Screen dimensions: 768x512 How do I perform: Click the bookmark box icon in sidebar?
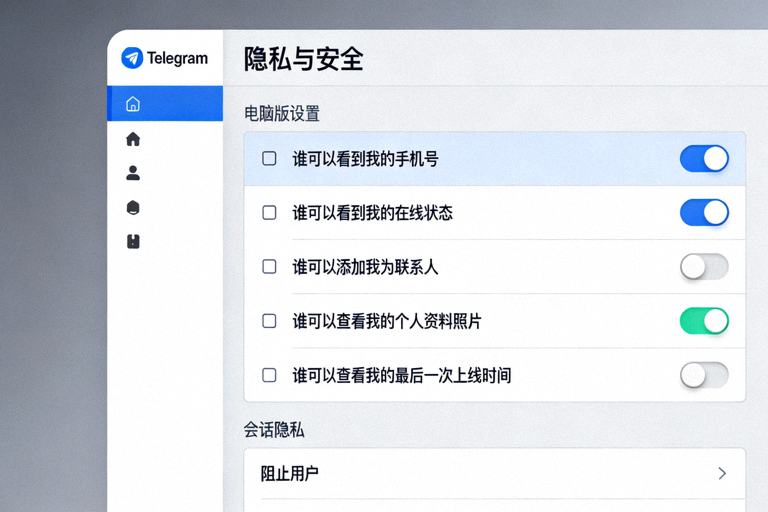[133, 241]
